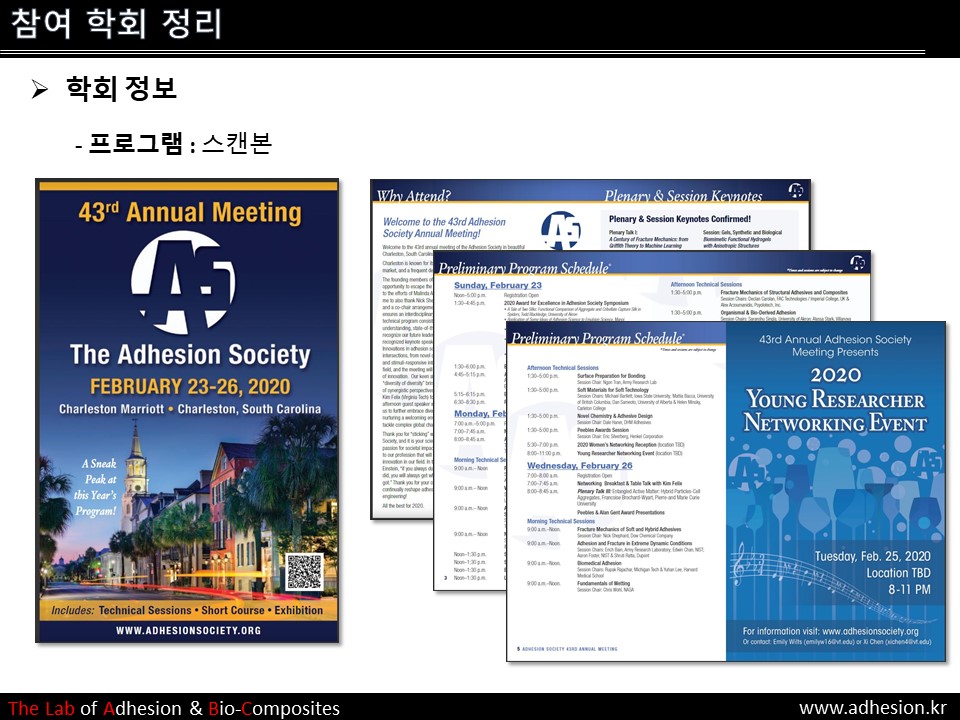Screen dimensions: 960x720
Task: Click the '43rd Annual Meeting' poster headline
Action: click(x=190, y=212)
